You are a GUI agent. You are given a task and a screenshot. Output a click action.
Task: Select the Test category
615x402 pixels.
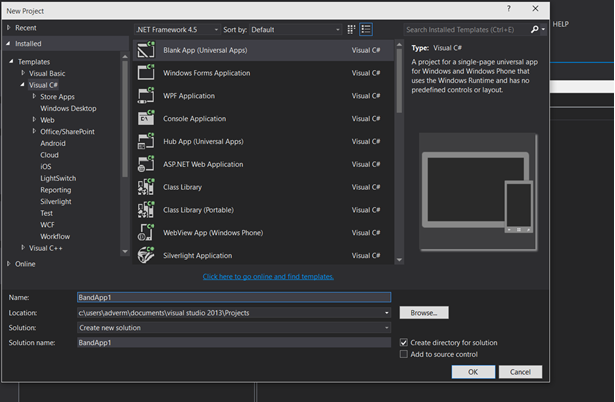click(x=46, y=213)
